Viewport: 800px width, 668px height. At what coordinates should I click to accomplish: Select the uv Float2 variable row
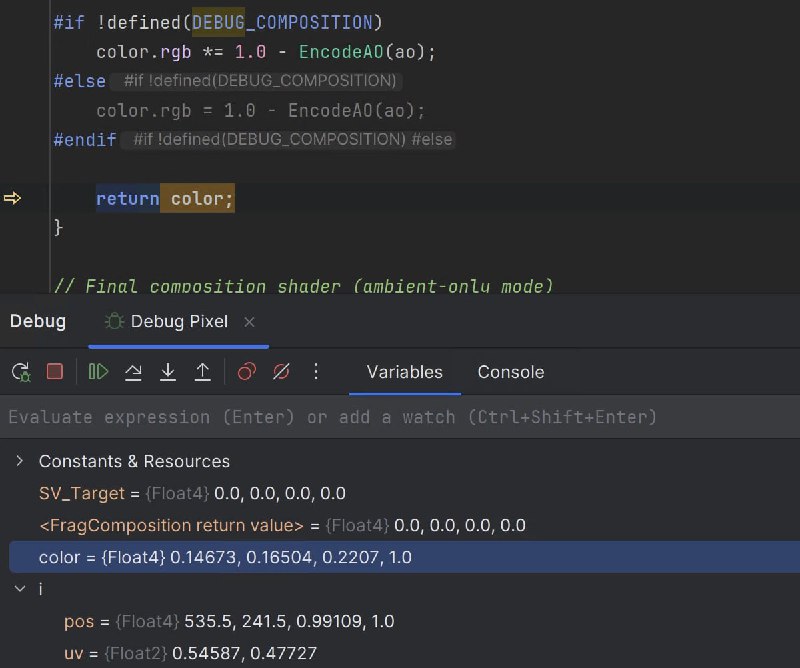[x=400, y=653]
